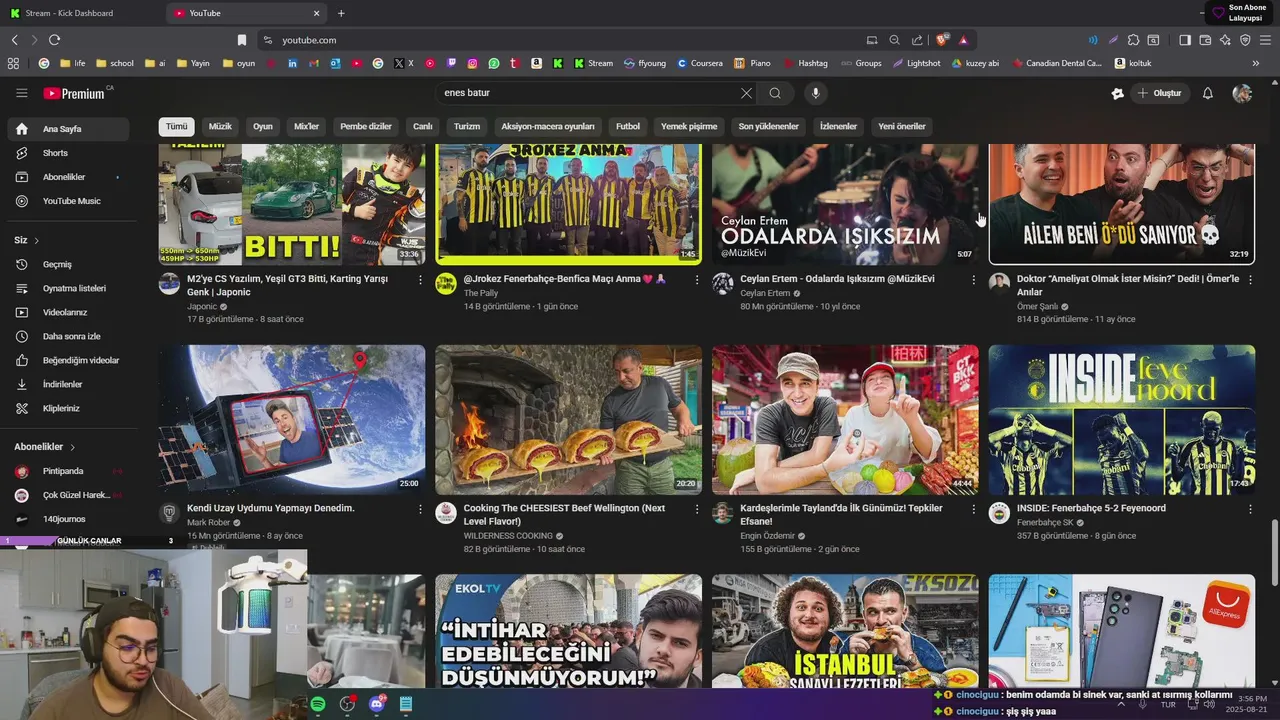Expand the Siz section chevron
This screenshot has width=1280, height=720.
tap(37, 241)
